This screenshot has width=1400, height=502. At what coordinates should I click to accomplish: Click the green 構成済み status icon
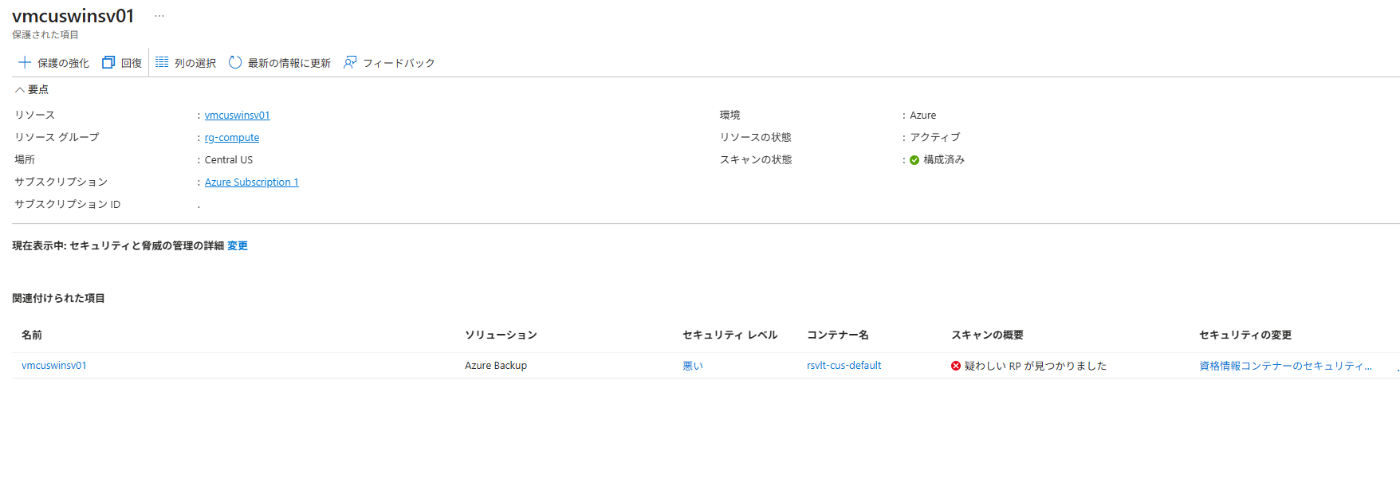[x=914, y=160]
